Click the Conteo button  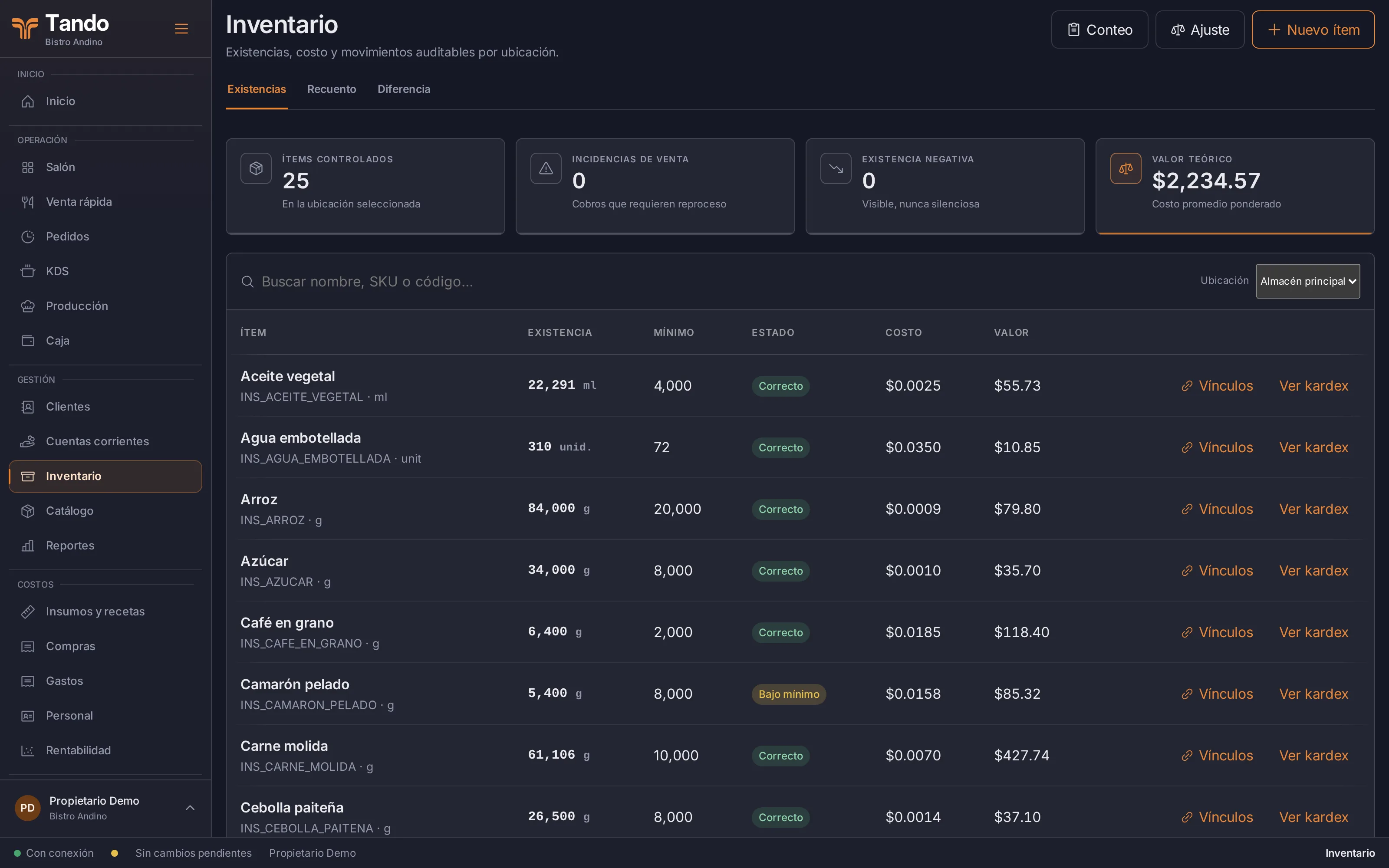(1099, 30)
